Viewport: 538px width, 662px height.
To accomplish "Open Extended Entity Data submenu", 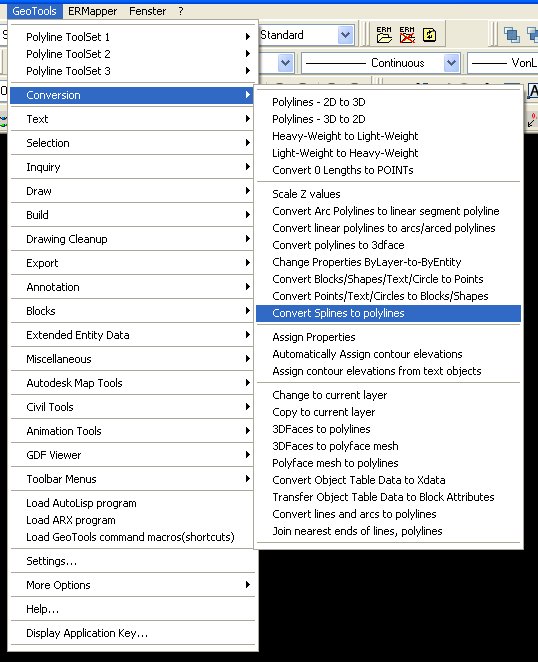I will tap(132, 335).
